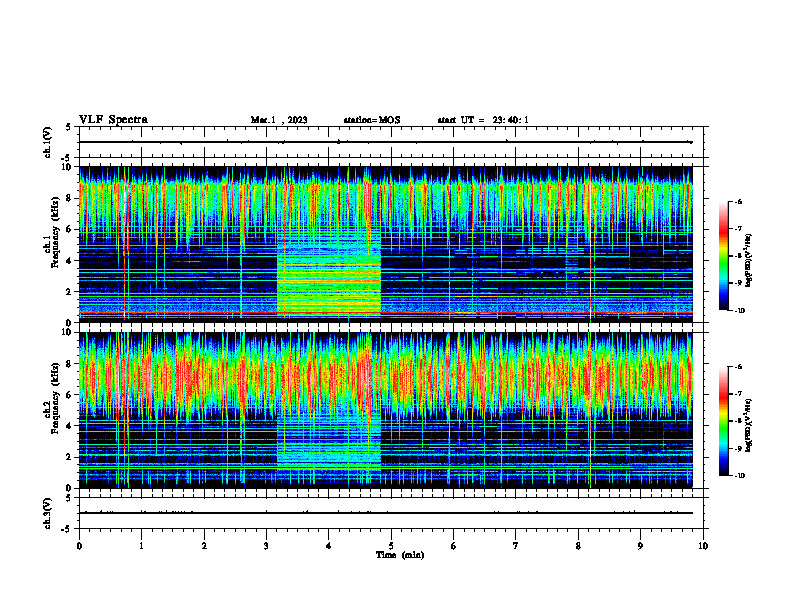
Task: Click the ch.2 spectrogram color scale bar
Action: pos(723,421)
